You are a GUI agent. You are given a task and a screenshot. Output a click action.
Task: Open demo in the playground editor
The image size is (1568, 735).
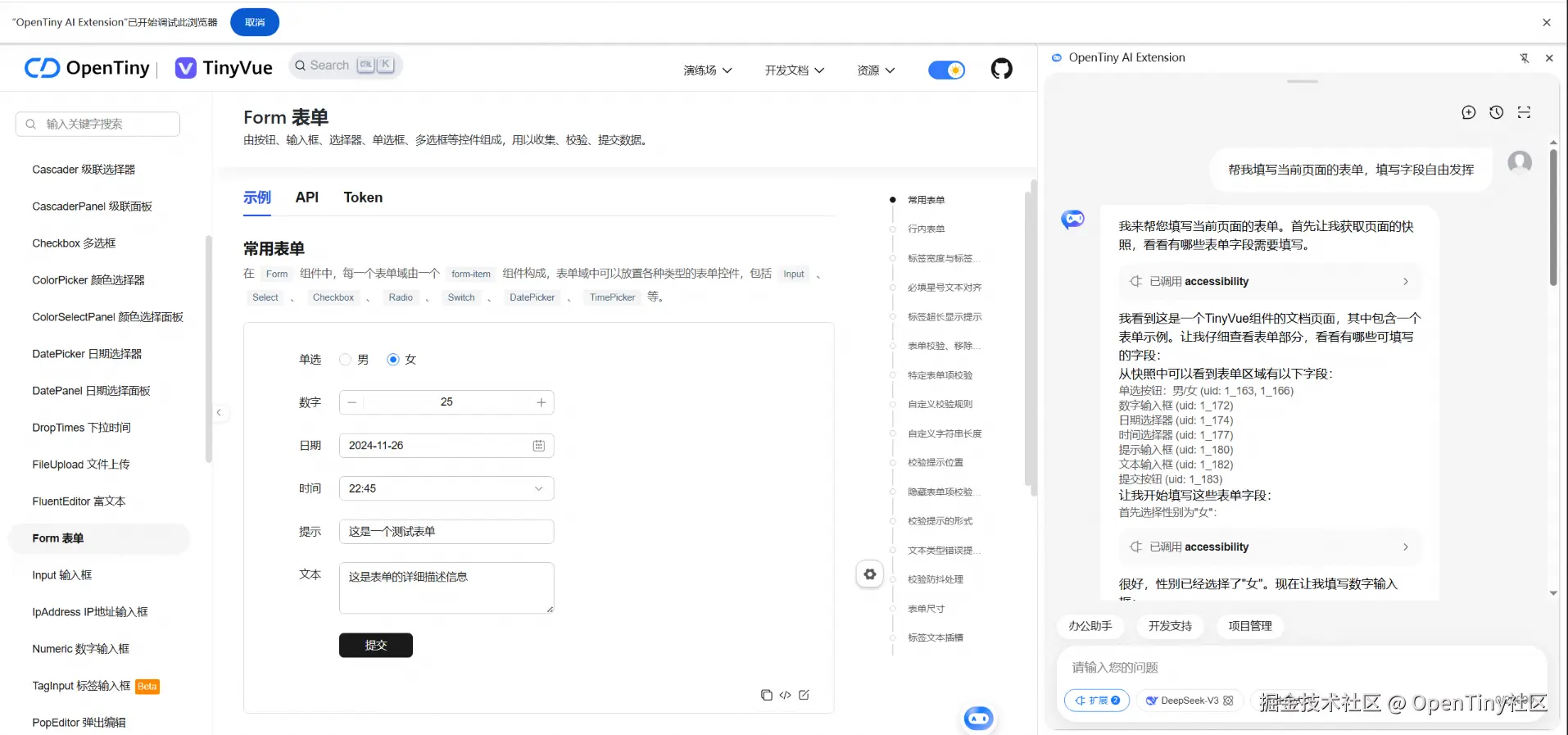coord(804,695)
